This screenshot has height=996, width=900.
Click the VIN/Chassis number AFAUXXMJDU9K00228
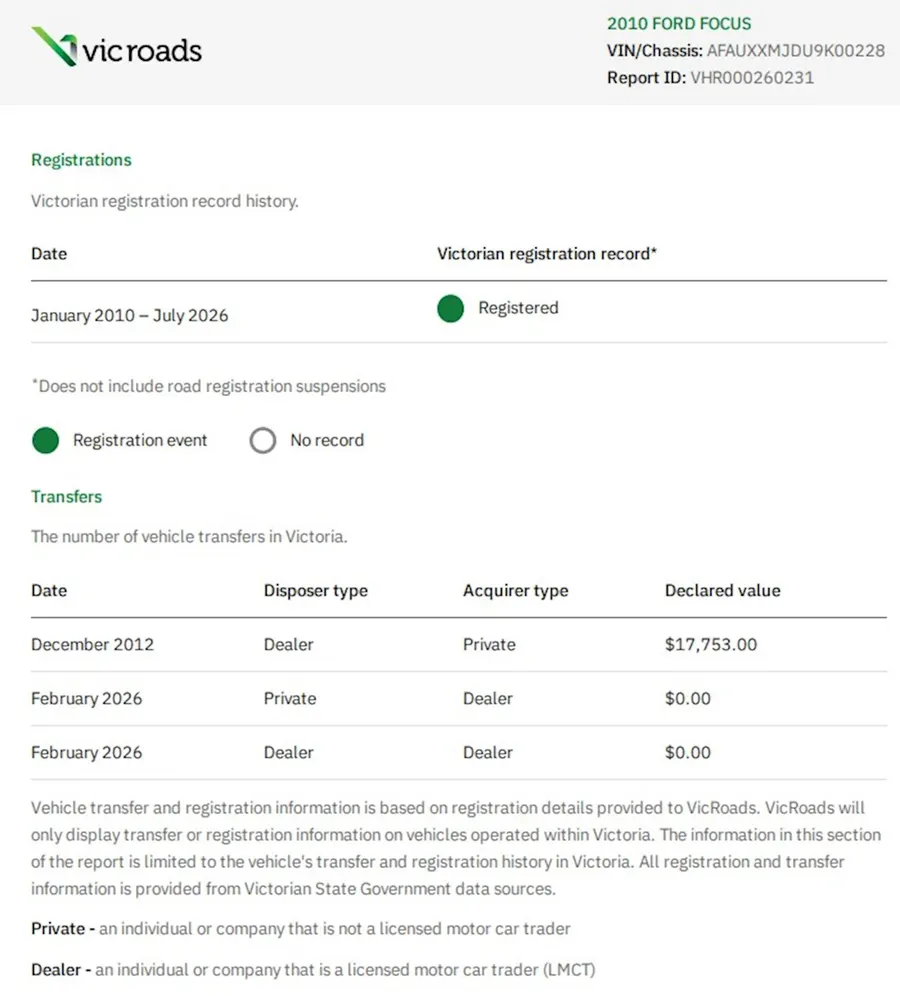[796, 51]
